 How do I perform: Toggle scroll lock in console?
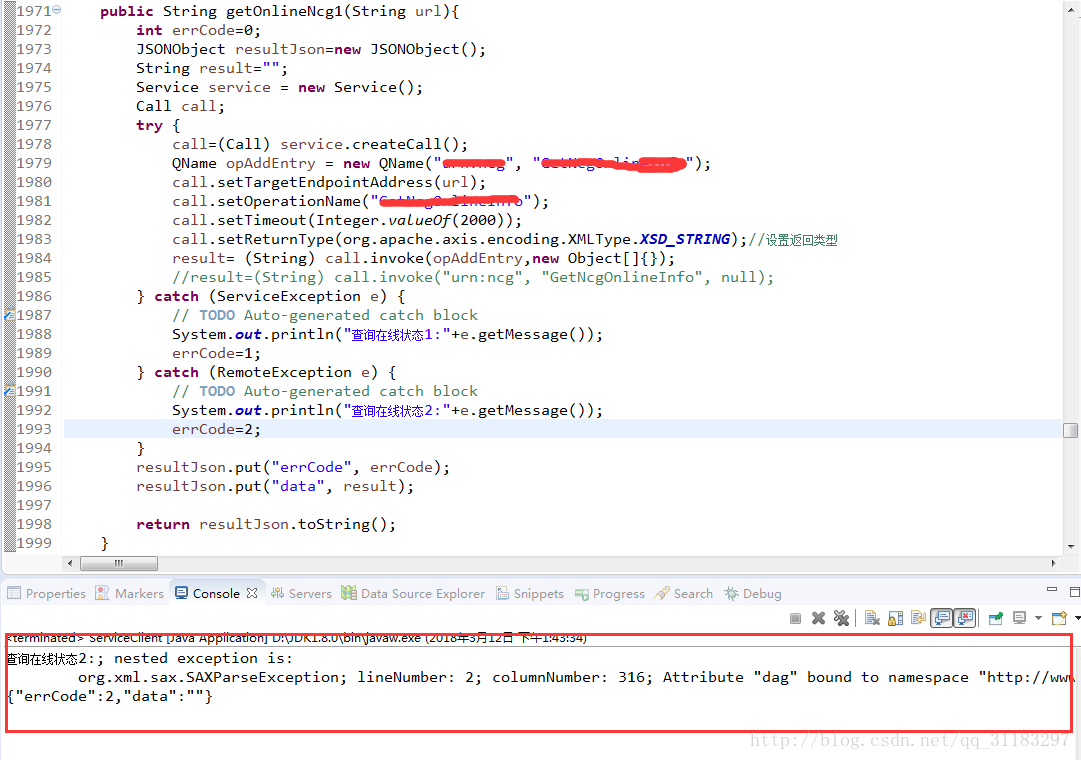(896, 618)
